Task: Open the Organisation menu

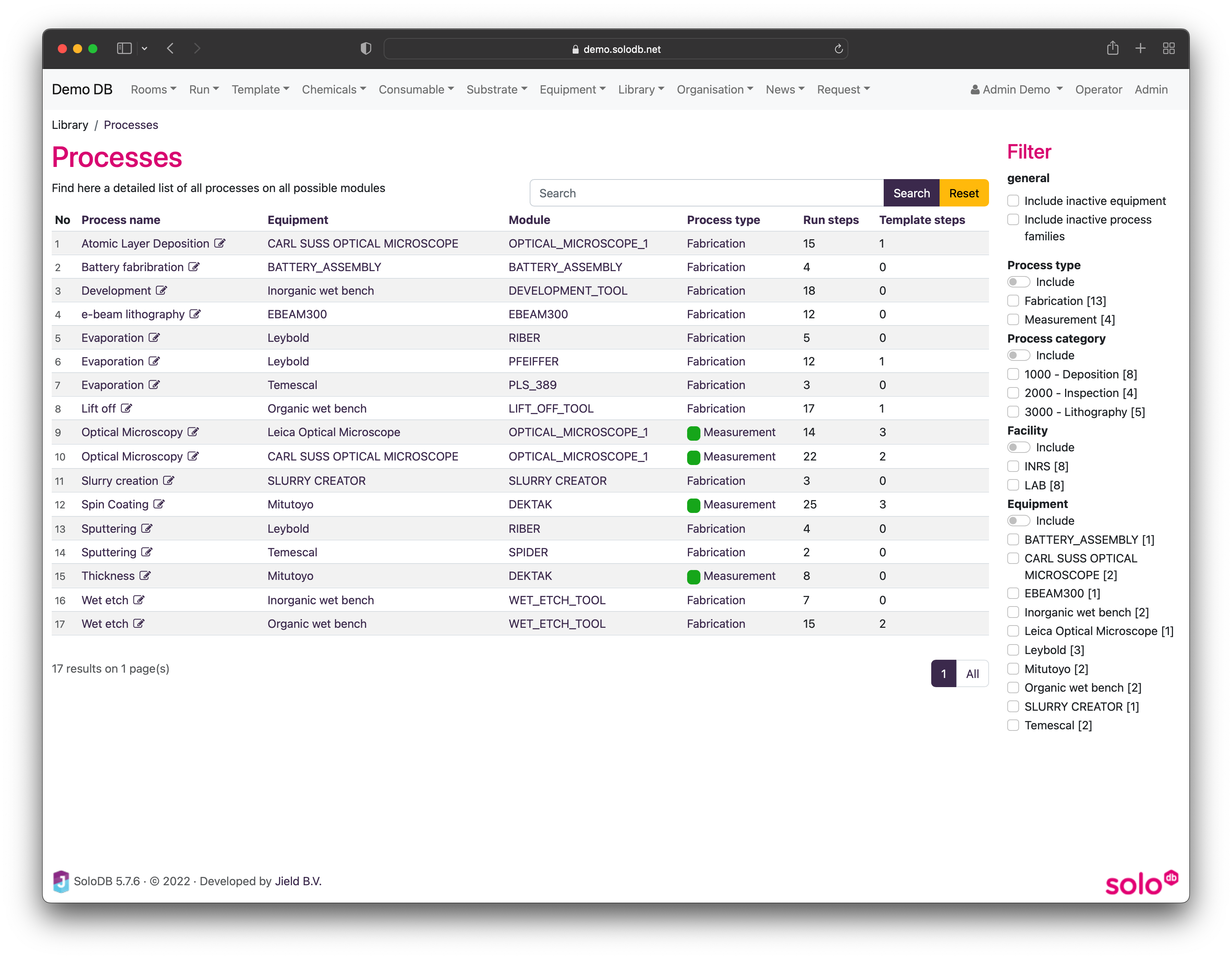Action: click(715, 89)
